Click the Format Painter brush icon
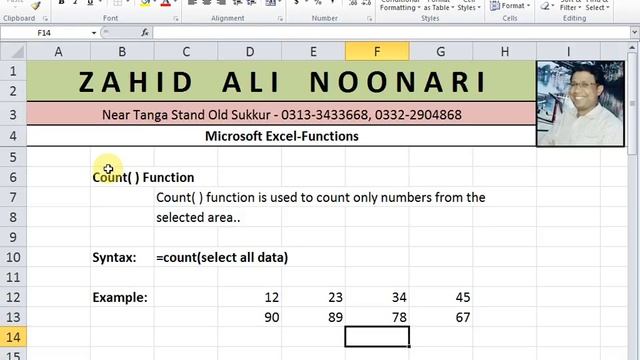The height and width of the screenshot is (360, 640). (x=36, y=5)
